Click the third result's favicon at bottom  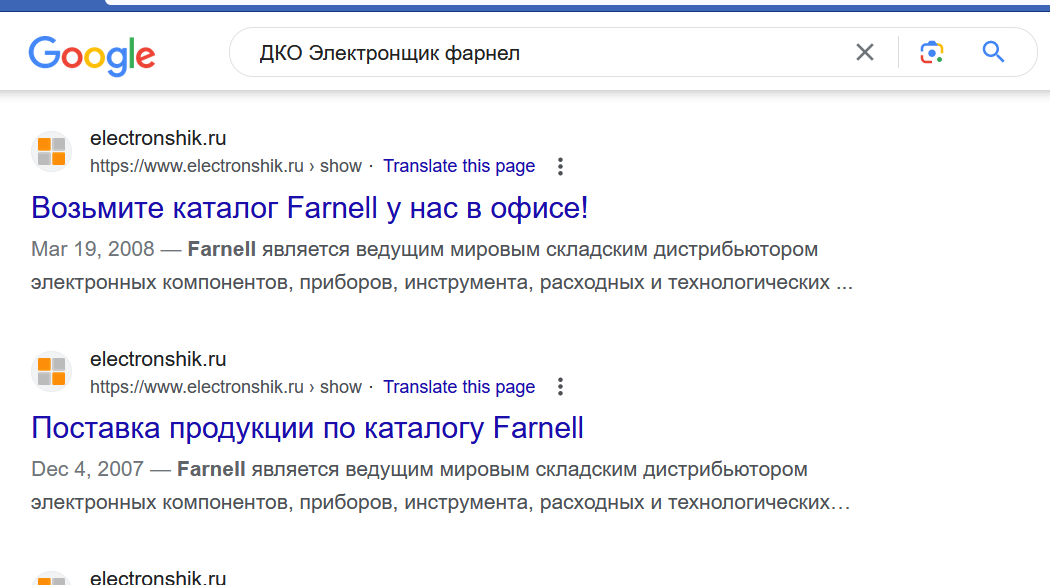tap(52, 579)
